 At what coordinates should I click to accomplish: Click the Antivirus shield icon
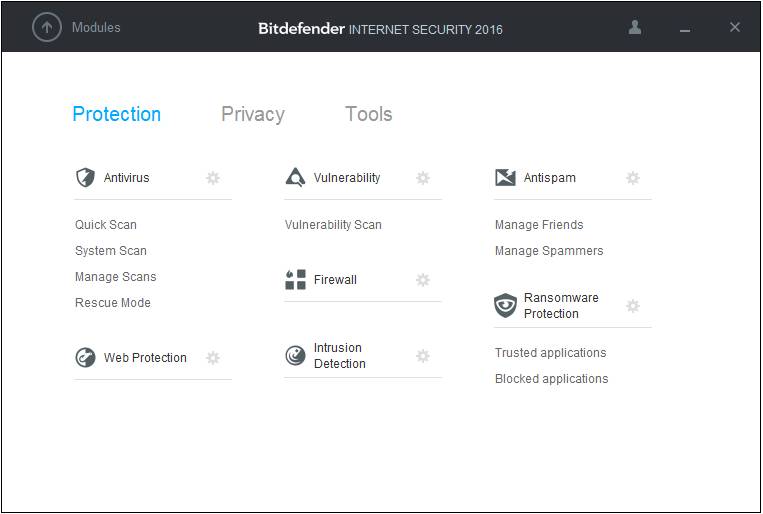85,178
